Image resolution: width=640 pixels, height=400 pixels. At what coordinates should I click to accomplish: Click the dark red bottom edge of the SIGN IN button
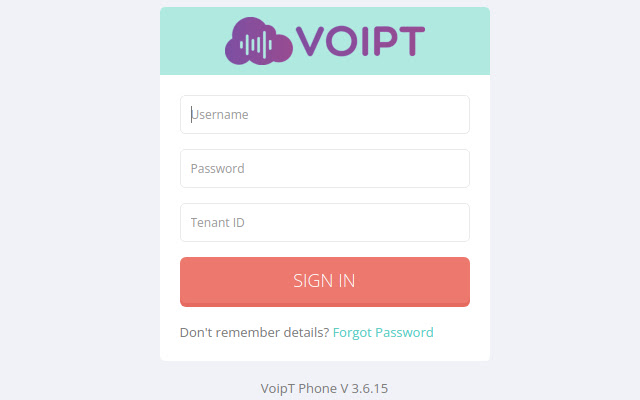coord(325,303)
